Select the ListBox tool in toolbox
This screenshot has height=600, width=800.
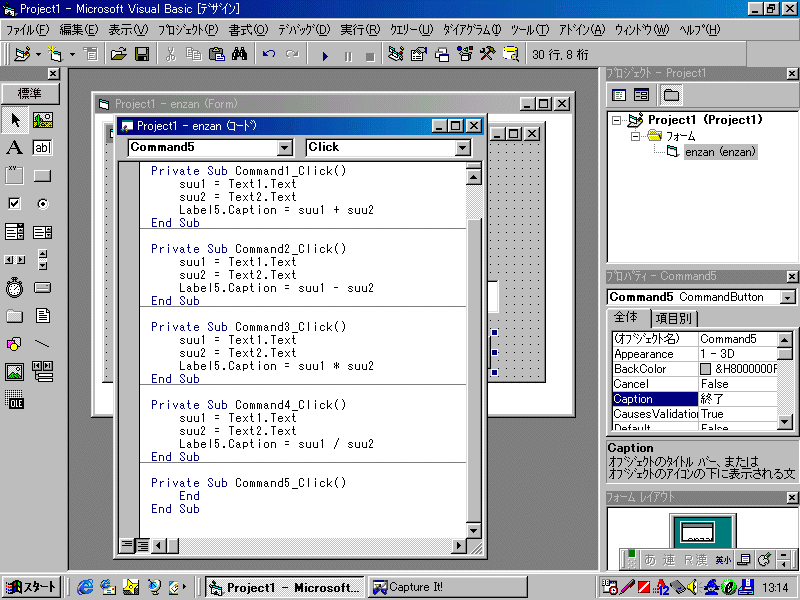43,232
